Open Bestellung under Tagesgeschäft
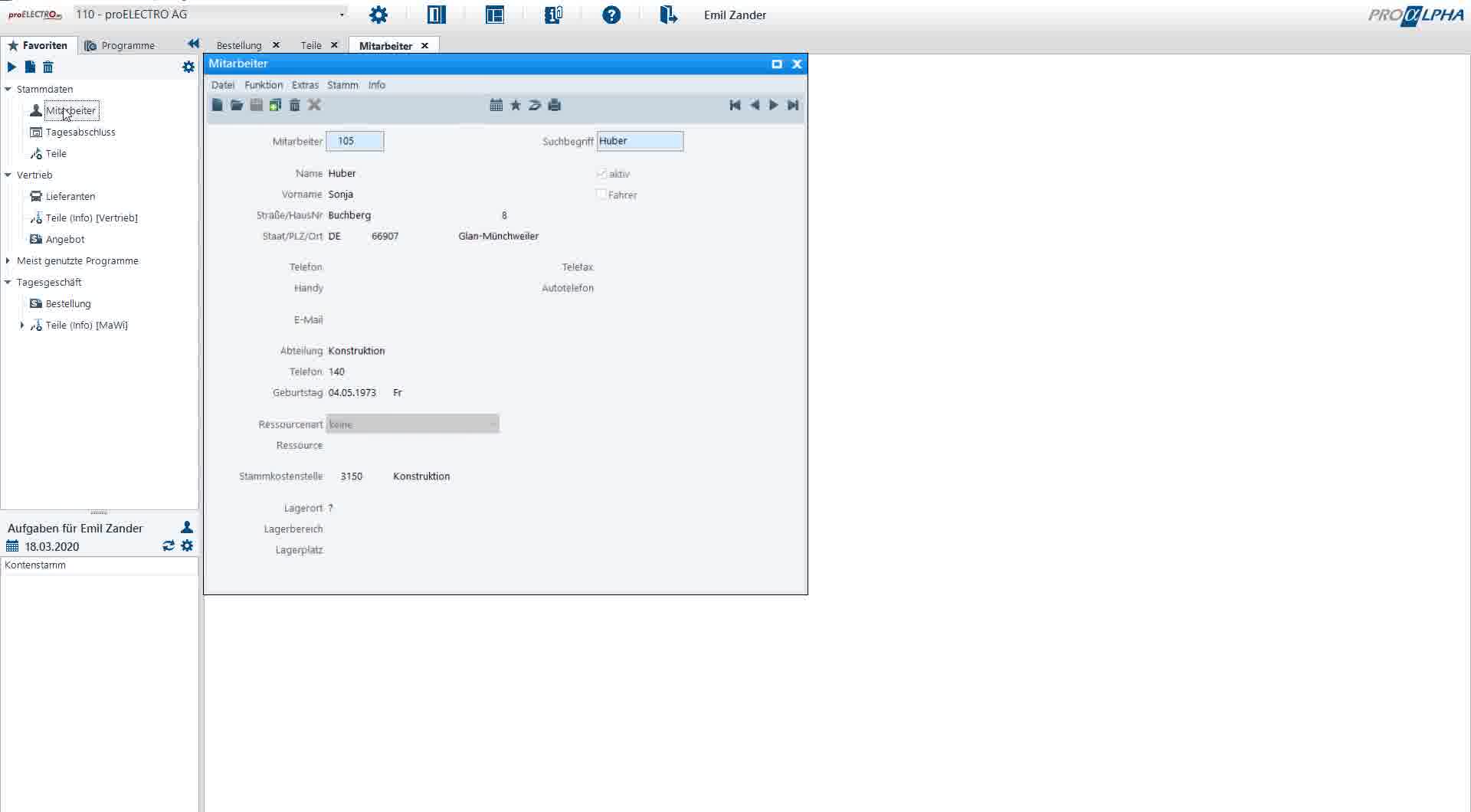Image resolution: width=1471 pixels, height=812 pixels. point(68,303)
